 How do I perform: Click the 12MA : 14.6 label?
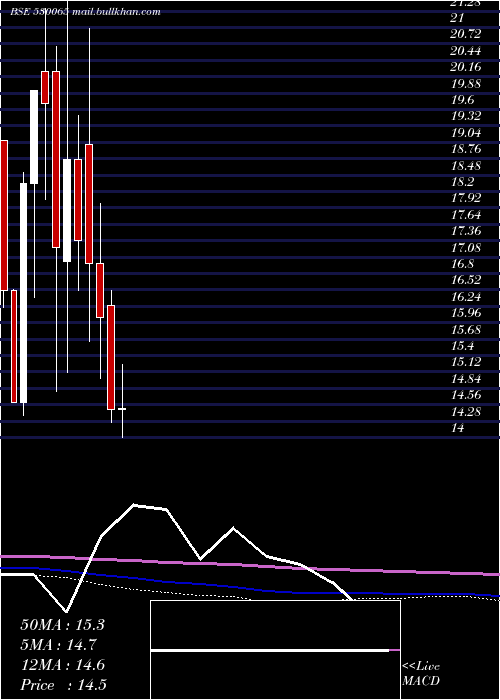(63, 665)
